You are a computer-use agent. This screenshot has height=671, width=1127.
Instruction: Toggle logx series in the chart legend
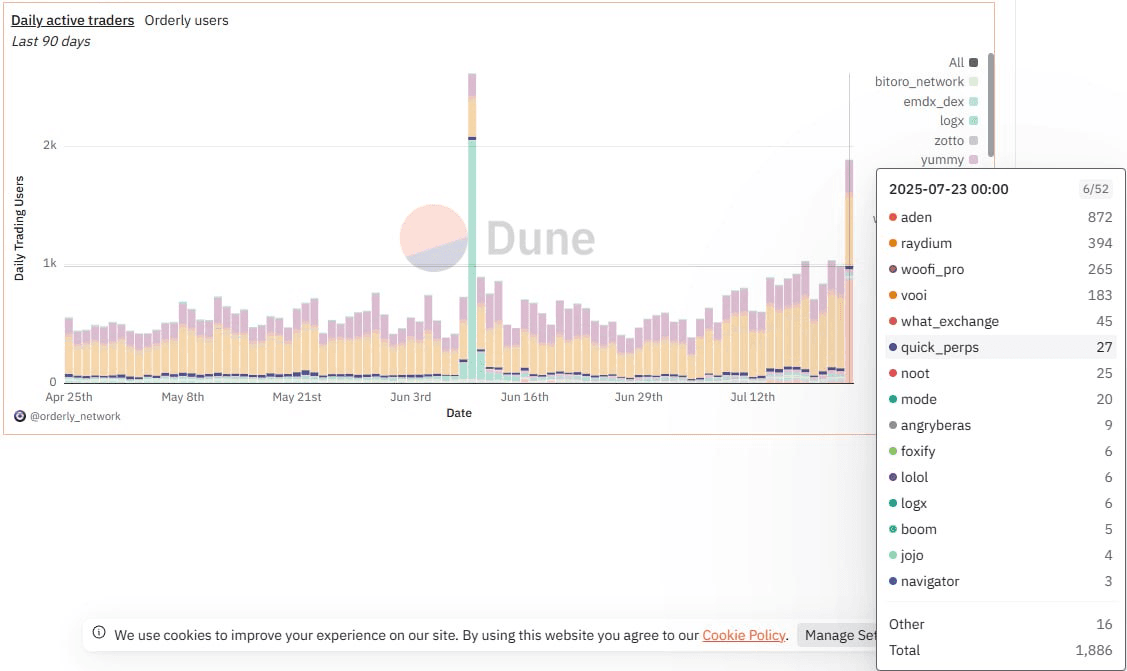coord(958,121)
